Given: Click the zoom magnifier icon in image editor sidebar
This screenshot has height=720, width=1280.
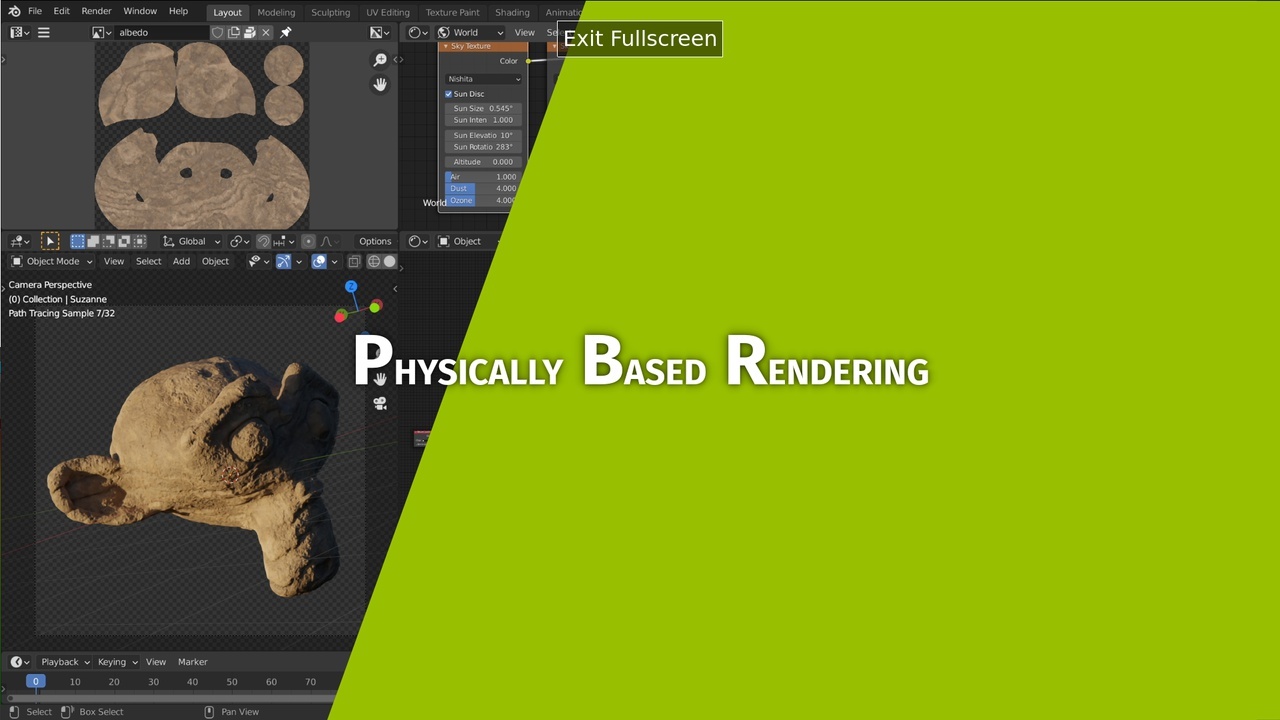Looking at the screenshot, I should tap(380, 60).
